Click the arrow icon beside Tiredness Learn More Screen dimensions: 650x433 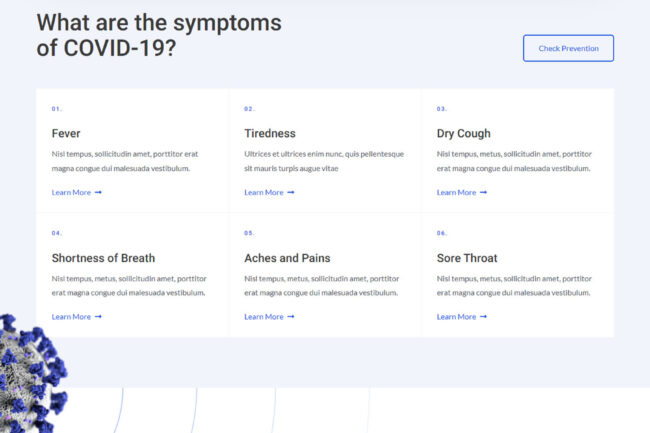tap(291, 192)
